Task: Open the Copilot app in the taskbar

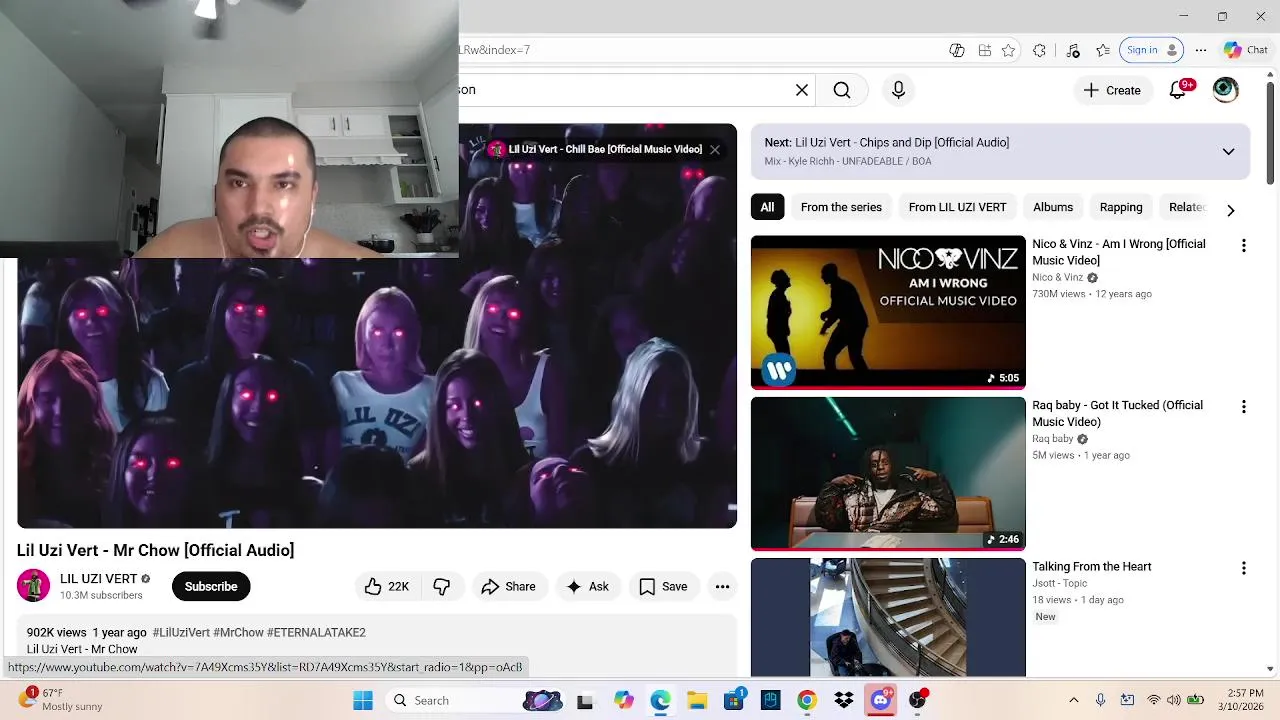Action: 623,700
